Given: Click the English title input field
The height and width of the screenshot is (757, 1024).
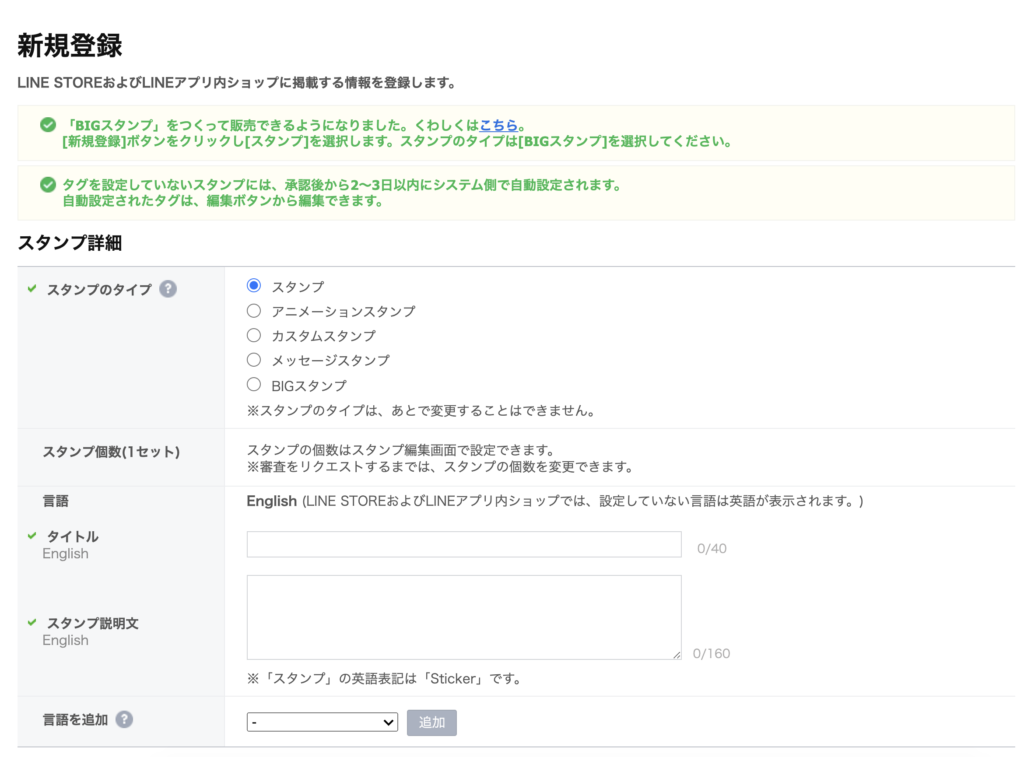Looking at the screenshot, I should pos(465,544).
